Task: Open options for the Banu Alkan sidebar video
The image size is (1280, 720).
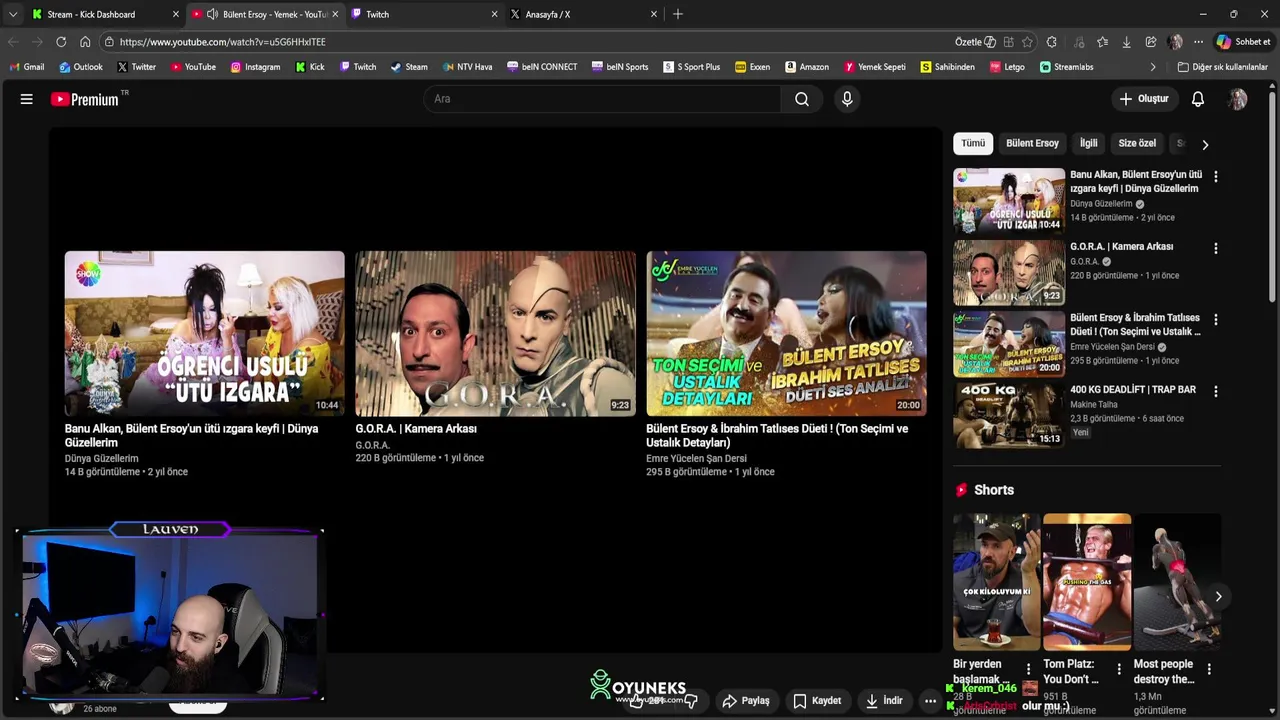Action: pos(1215,176)
